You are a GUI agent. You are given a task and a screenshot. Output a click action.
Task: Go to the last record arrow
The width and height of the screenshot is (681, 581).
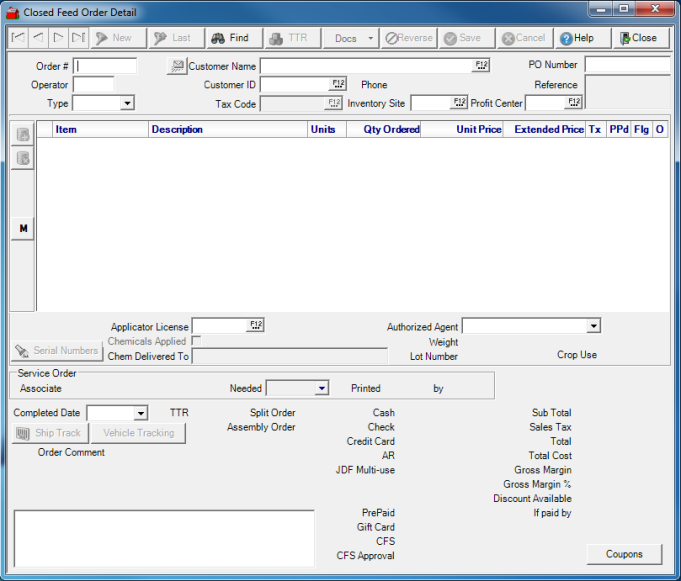(78, 38)
